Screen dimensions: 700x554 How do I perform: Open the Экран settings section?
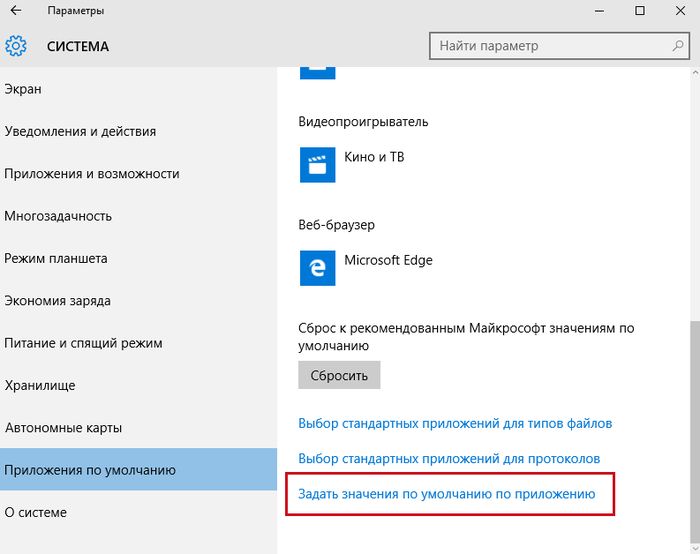tap(24, 89)
